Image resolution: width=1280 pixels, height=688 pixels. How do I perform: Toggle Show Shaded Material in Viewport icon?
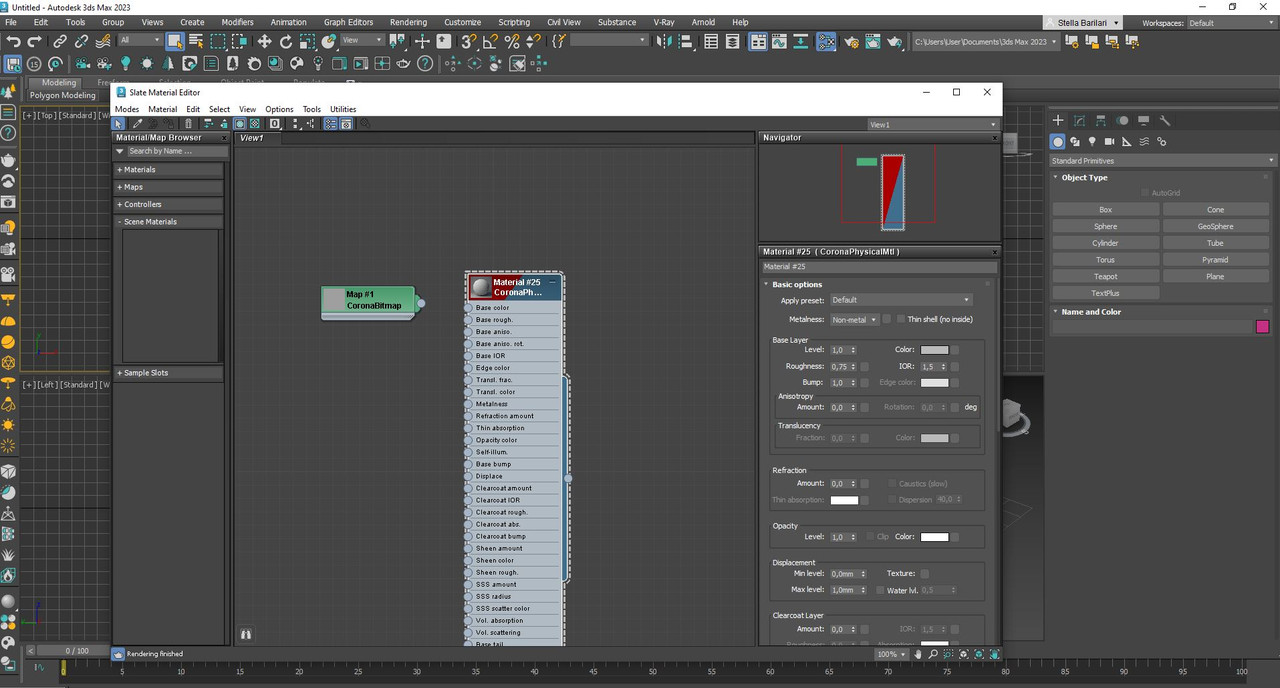[x=240, y=124]
